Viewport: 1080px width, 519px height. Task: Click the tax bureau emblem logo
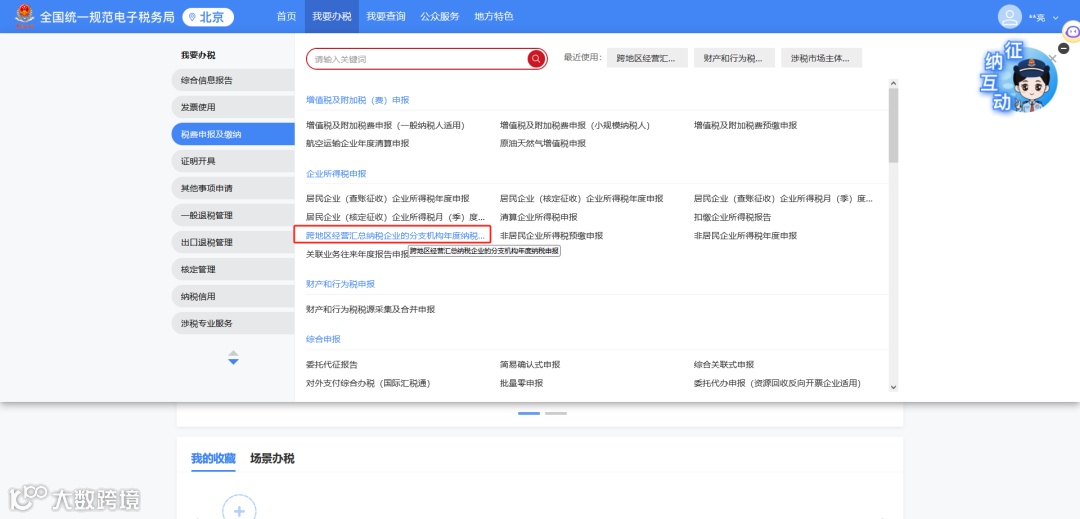click(x=25, y=16)
